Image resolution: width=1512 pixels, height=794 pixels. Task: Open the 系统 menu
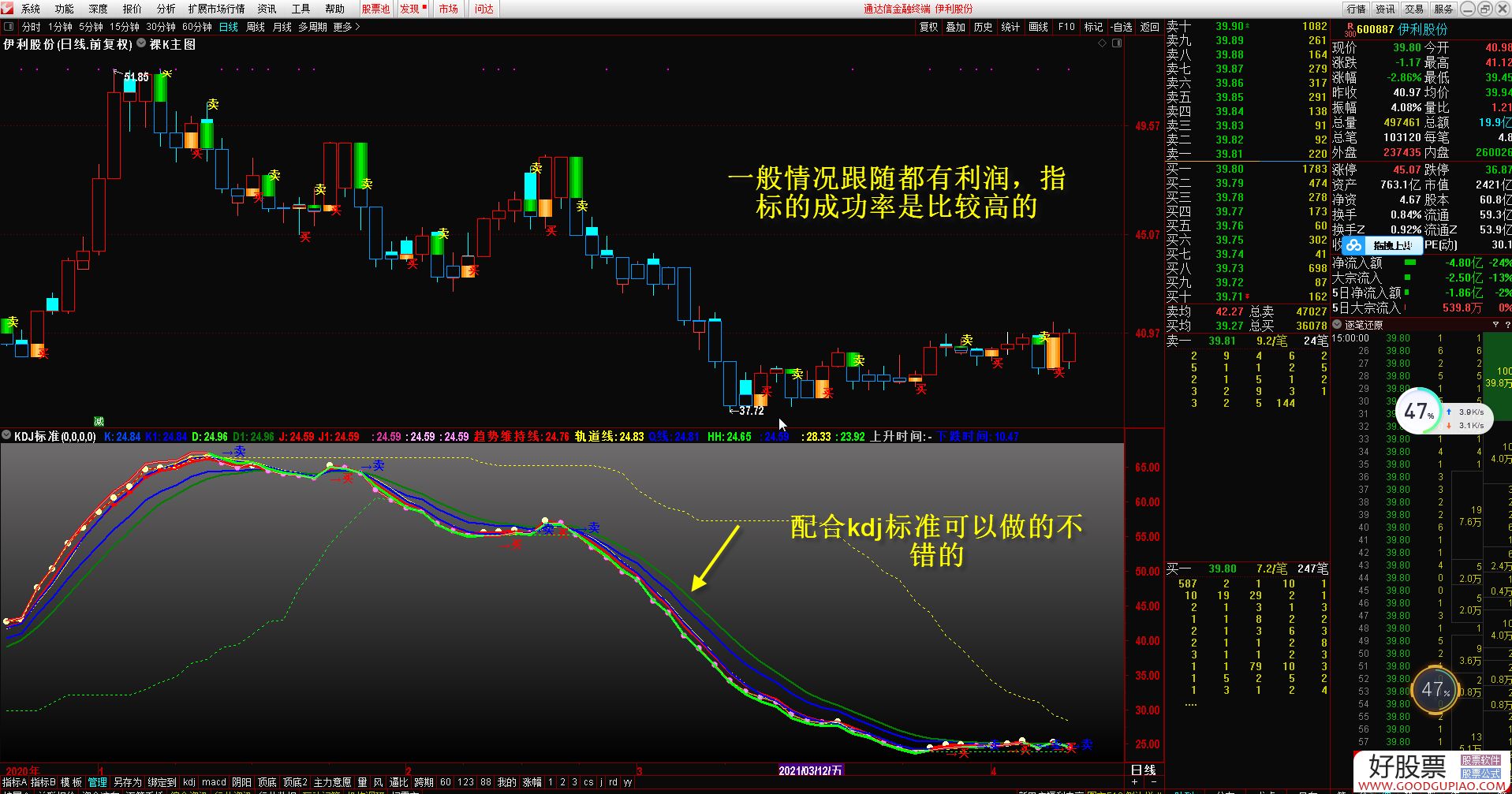pyautogui.click(x=31, y=9)
